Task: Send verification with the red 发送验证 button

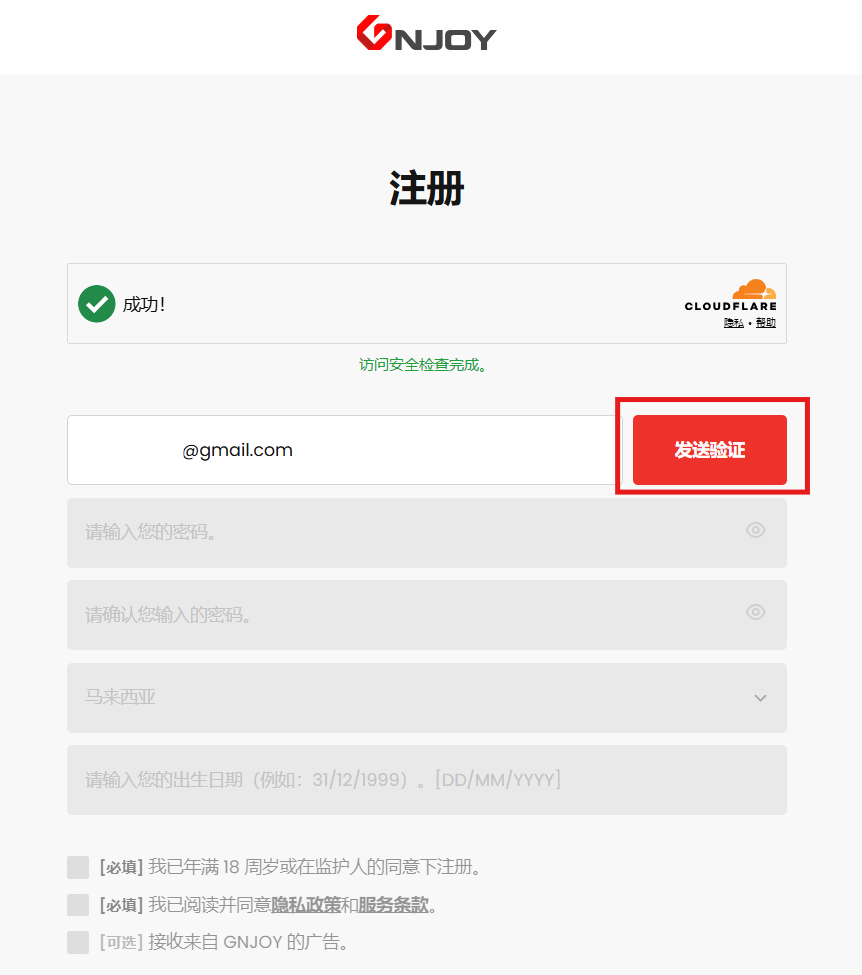Action: point(710,450)
